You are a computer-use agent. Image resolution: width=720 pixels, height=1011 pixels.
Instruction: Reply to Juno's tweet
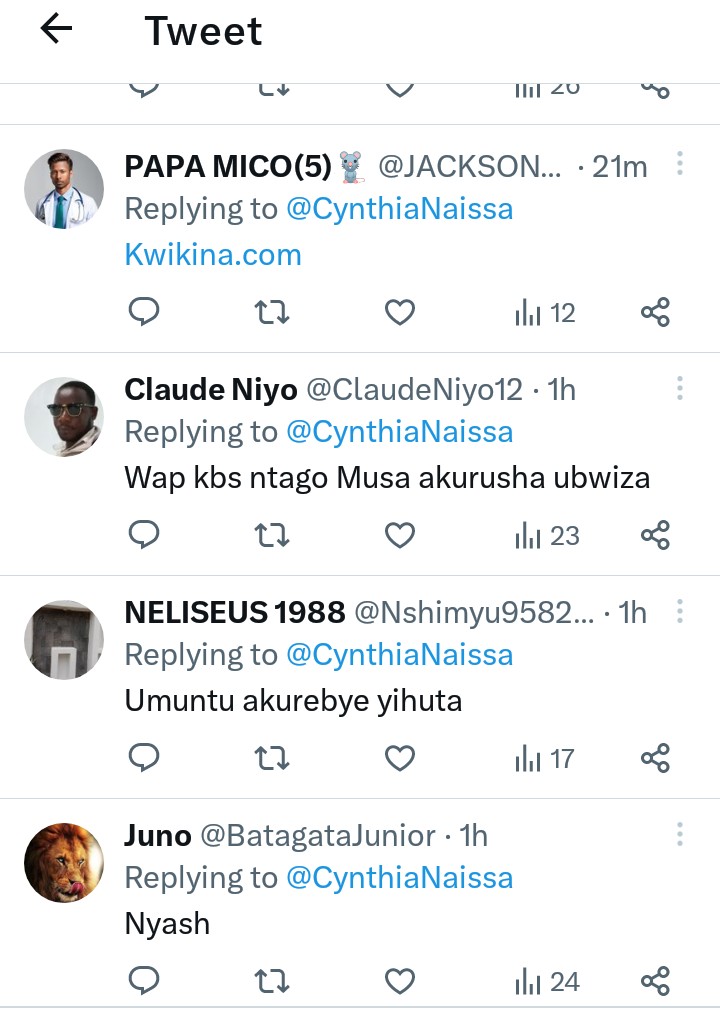[145, 981]
